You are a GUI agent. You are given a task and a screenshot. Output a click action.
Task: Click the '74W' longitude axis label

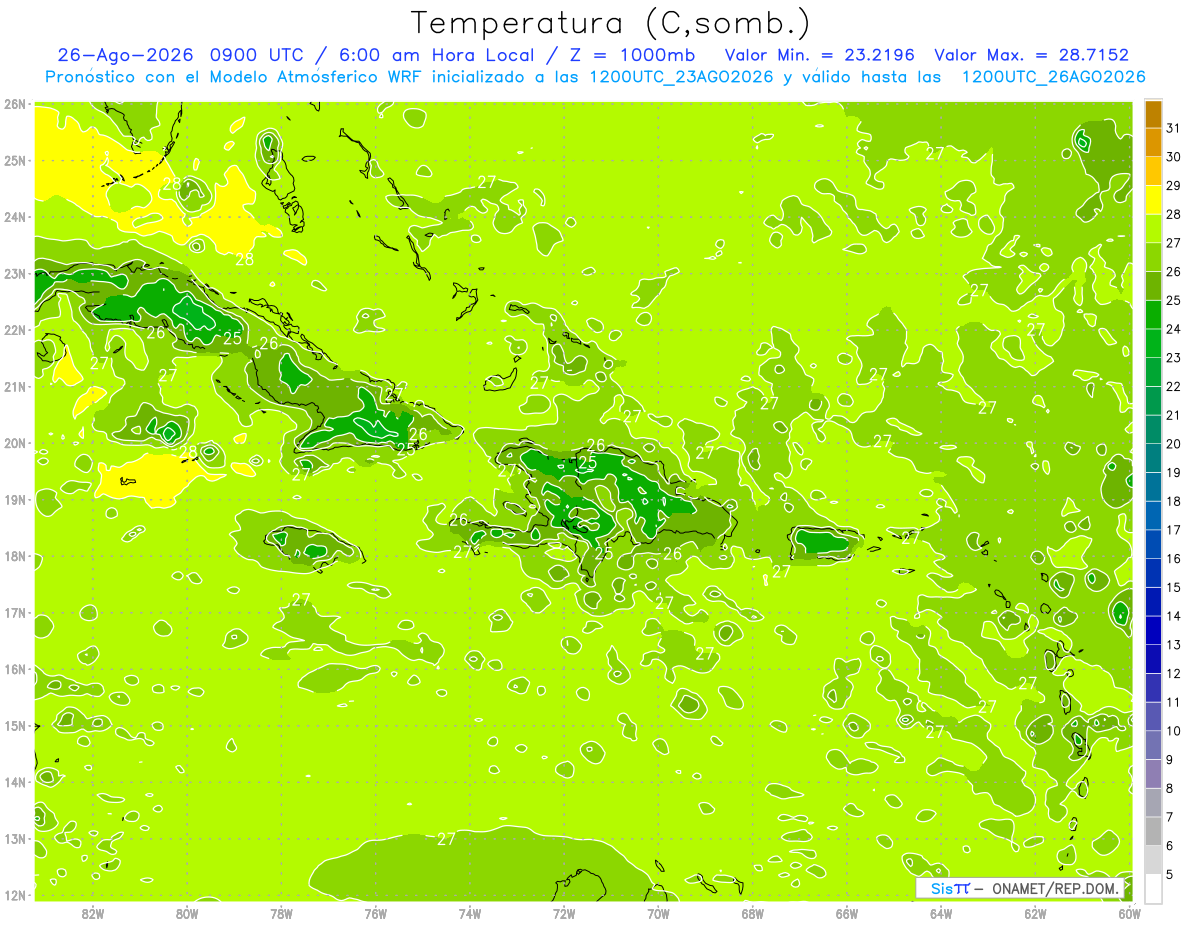pos(470,913)
